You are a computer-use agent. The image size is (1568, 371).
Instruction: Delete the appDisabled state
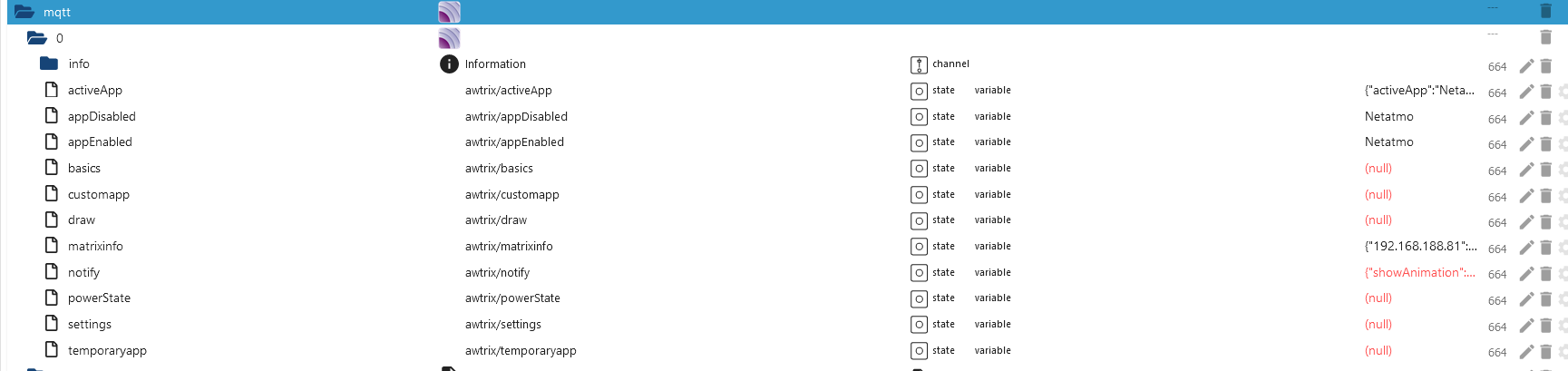coord(1545,117)
